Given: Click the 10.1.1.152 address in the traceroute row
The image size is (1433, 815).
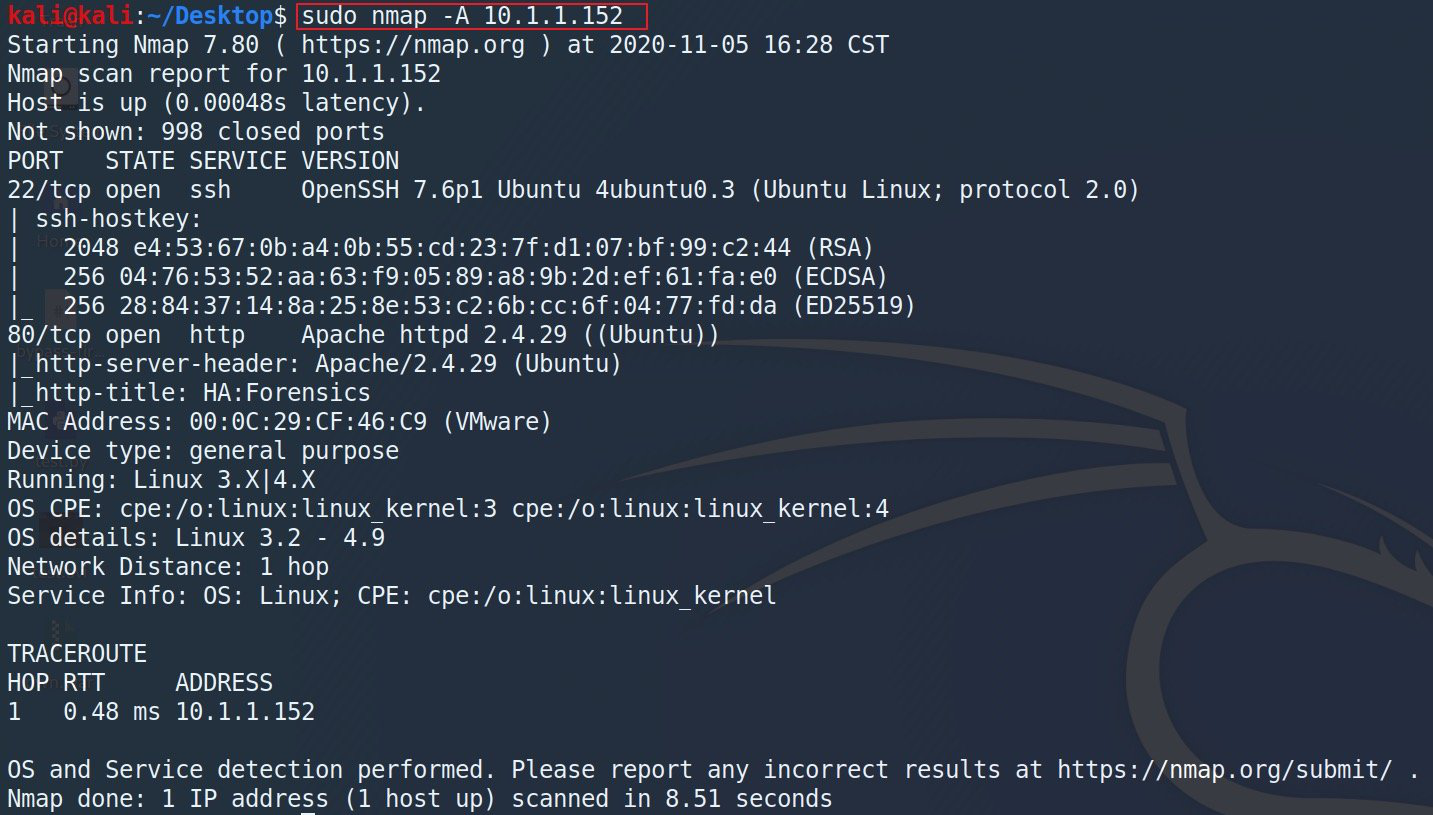Looking at the screenshot, I should pos(245,712).
